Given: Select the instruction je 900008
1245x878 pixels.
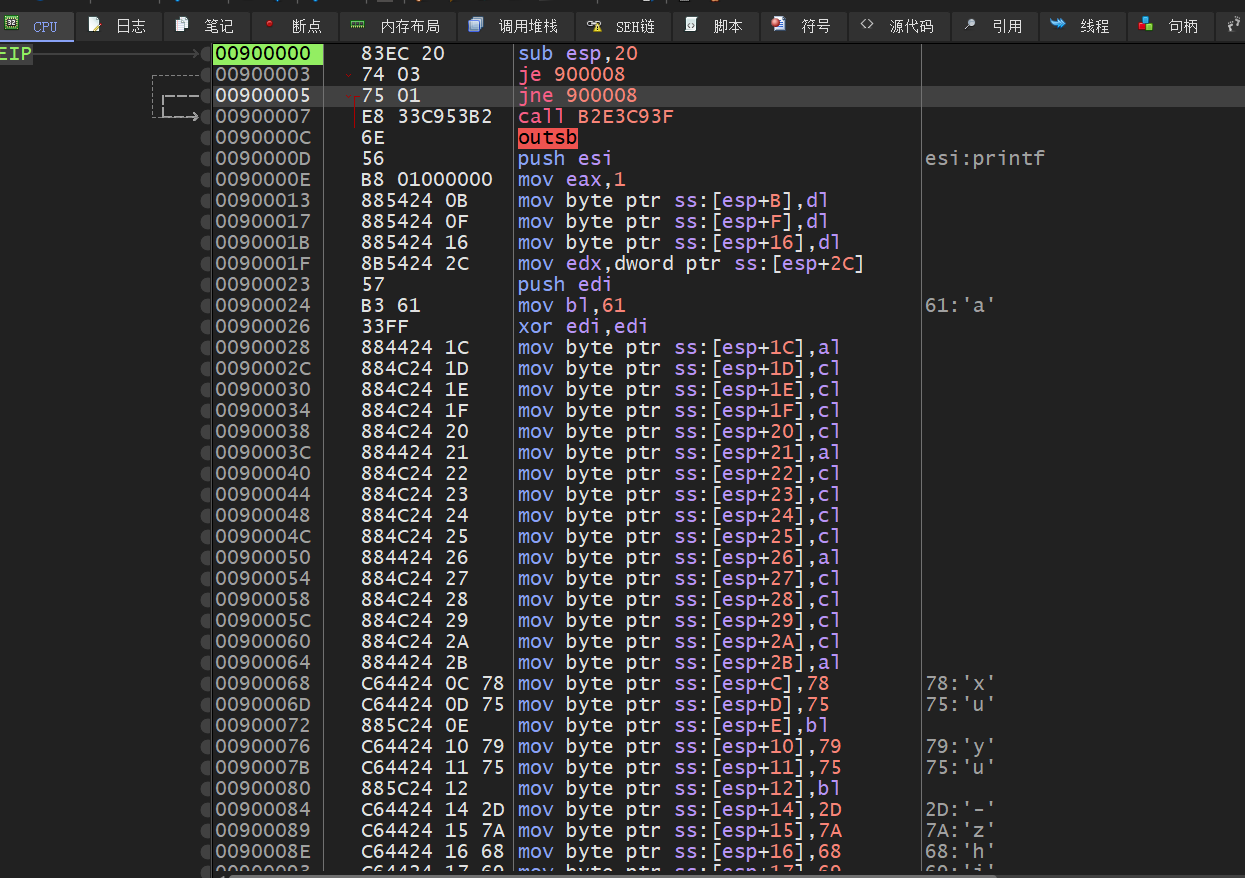Looking at the screenshot, I should [x=571, y=74].
